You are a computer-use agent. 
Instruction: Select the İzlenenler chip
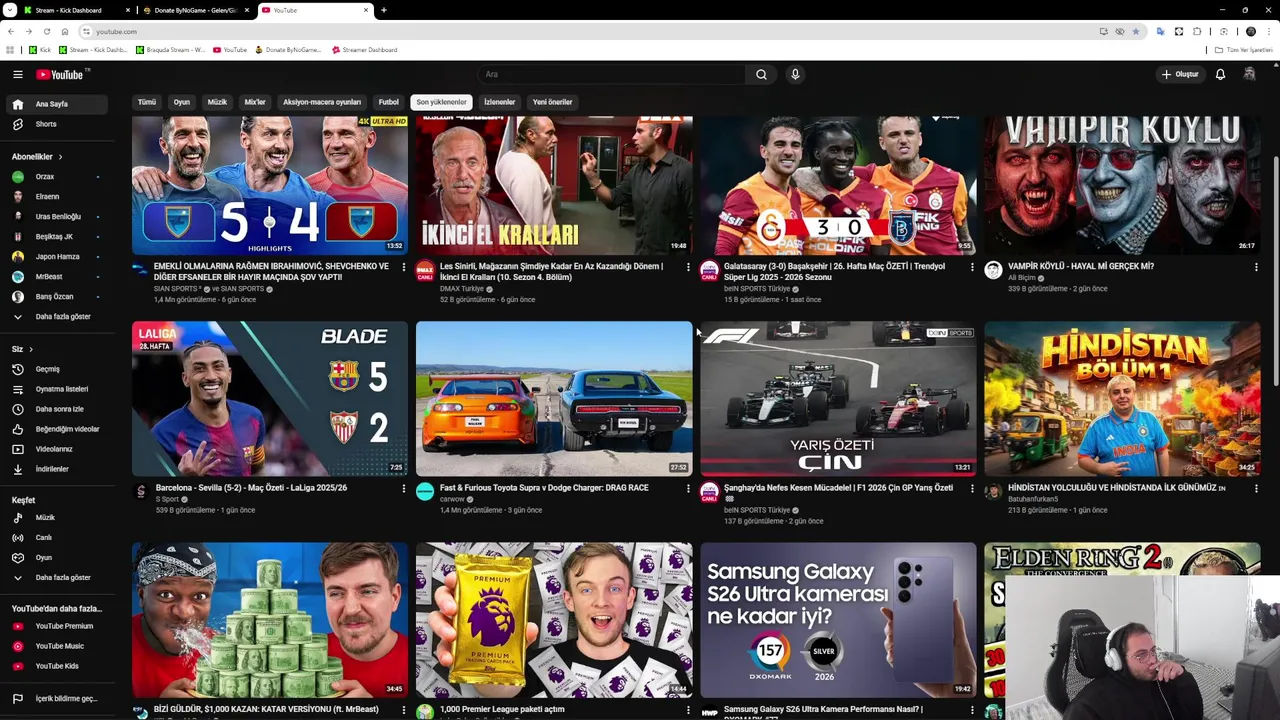pos(499,102)
